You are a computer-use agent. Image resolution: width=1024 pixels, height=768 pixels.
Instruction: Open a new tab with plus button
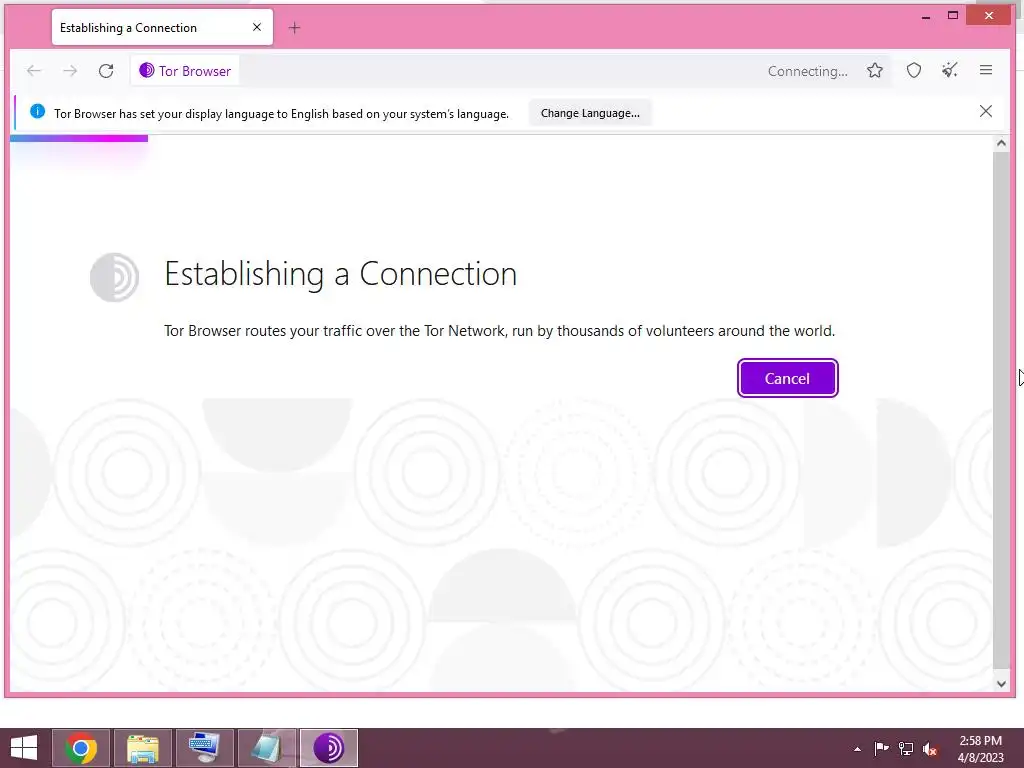click(295, 27)
